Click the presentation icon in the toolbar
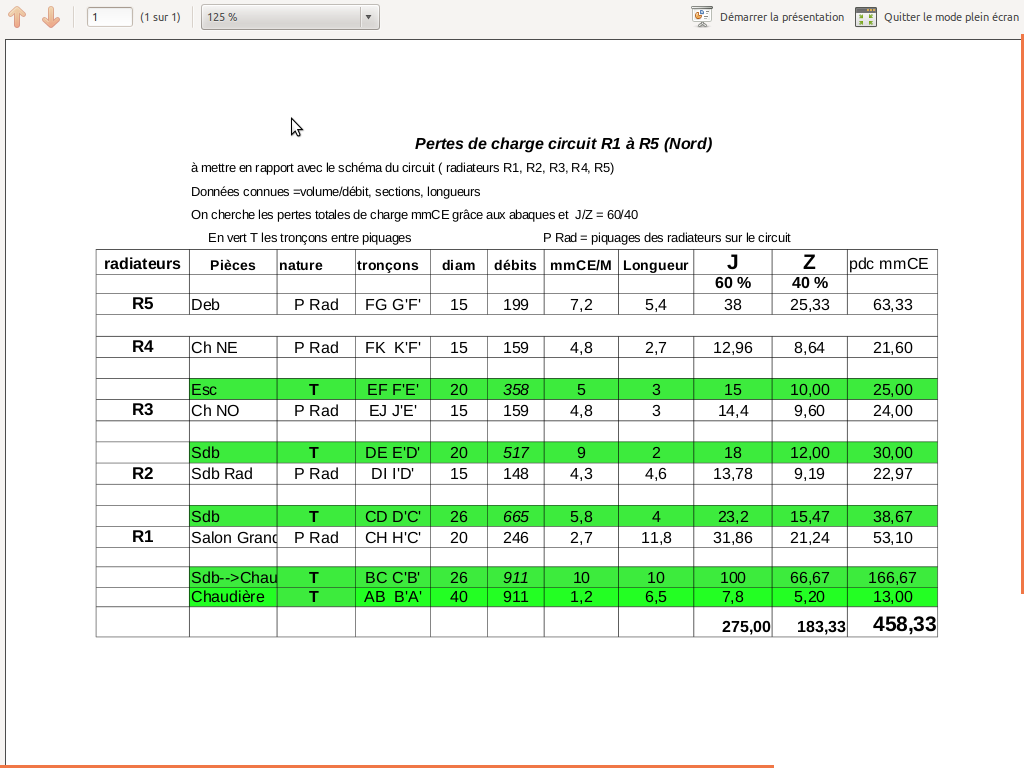Screen dimensions: 1024x768 click(701, 17)
